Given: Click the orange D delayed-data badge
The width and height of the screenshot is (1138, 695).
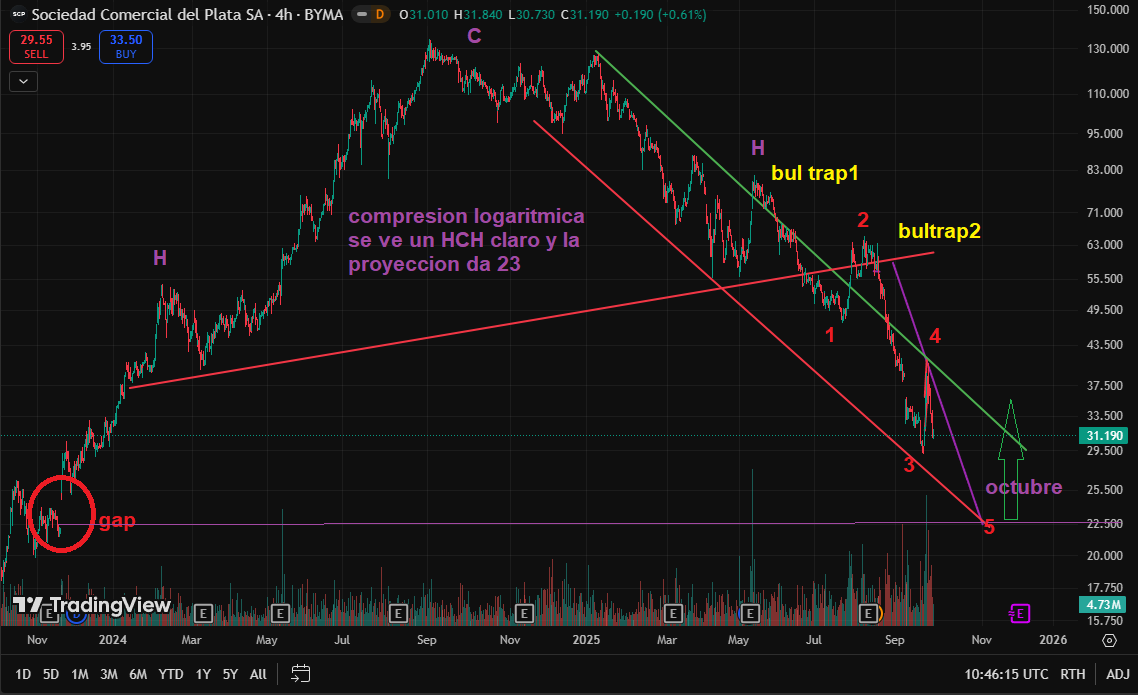Looking at the screenshot, I should point(380,15).
